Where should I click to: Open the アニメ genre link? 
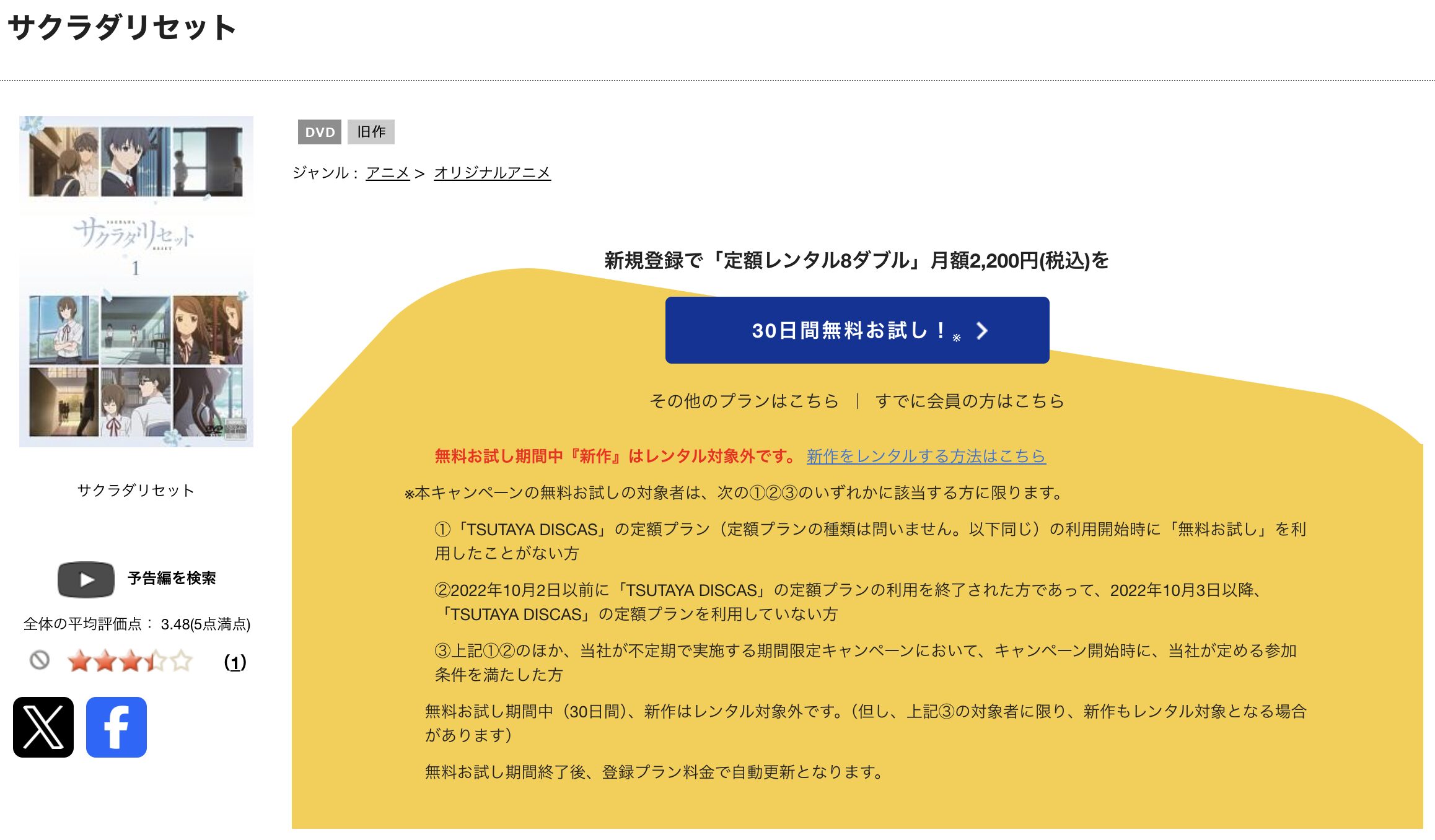388,173
